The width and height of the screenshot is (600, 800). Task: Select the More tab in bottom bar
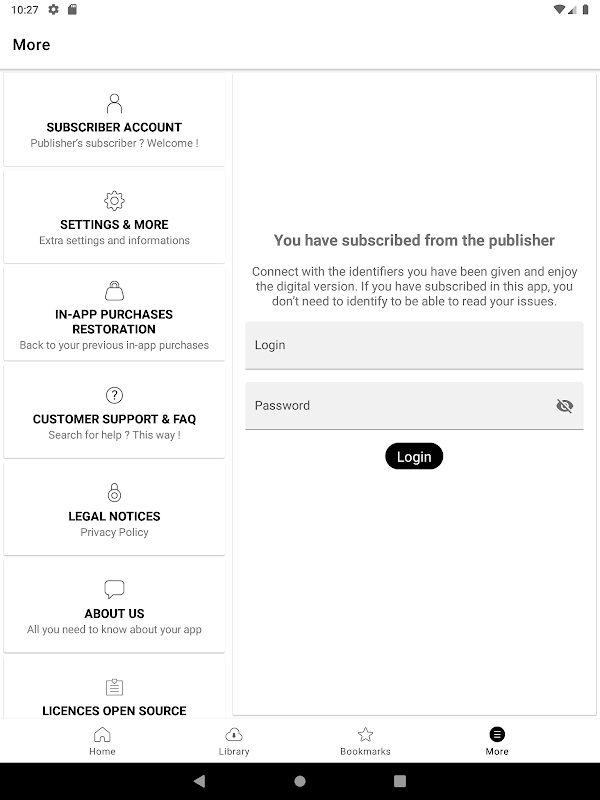(x=497, y=741)
